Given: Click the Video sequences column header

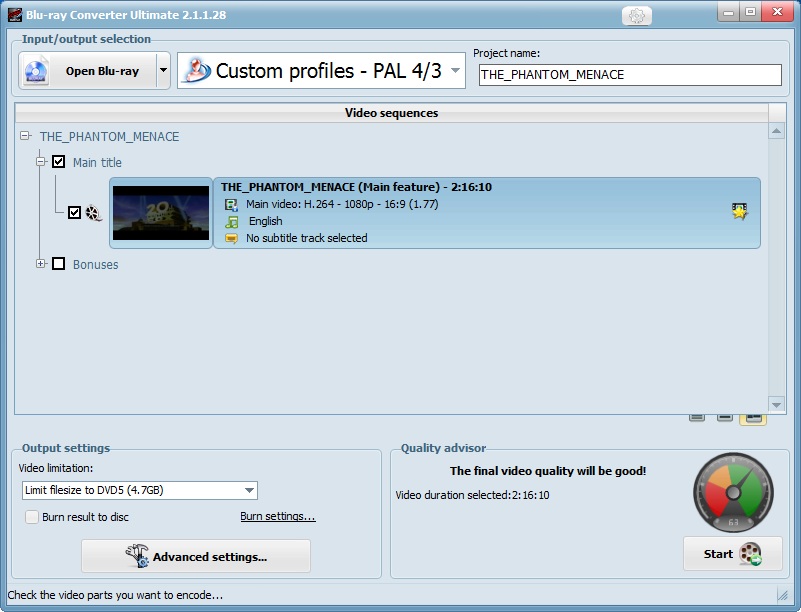Looking at the screenshot, I should pos(391,113).
